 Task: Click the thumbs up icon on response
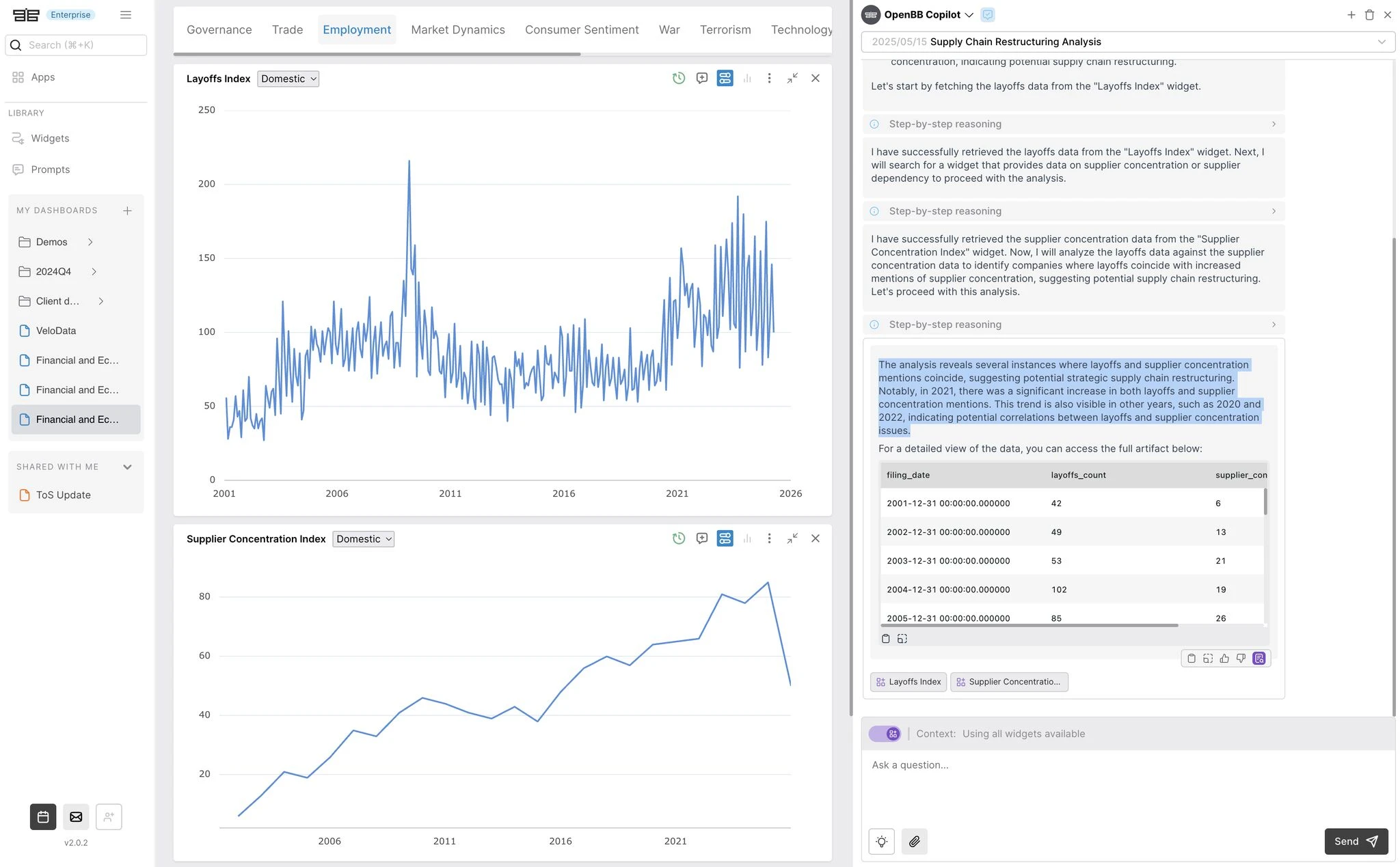1224,659
